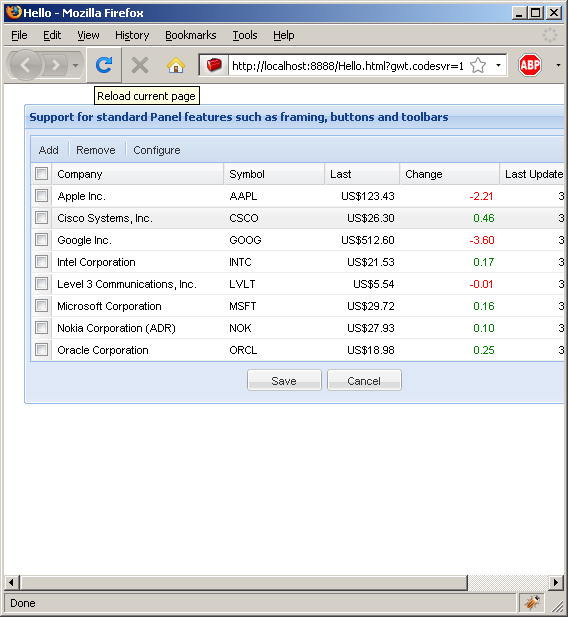The image size is (568, 617).
Task: Open the Bookmarks menu
Action: coord(191,35)
